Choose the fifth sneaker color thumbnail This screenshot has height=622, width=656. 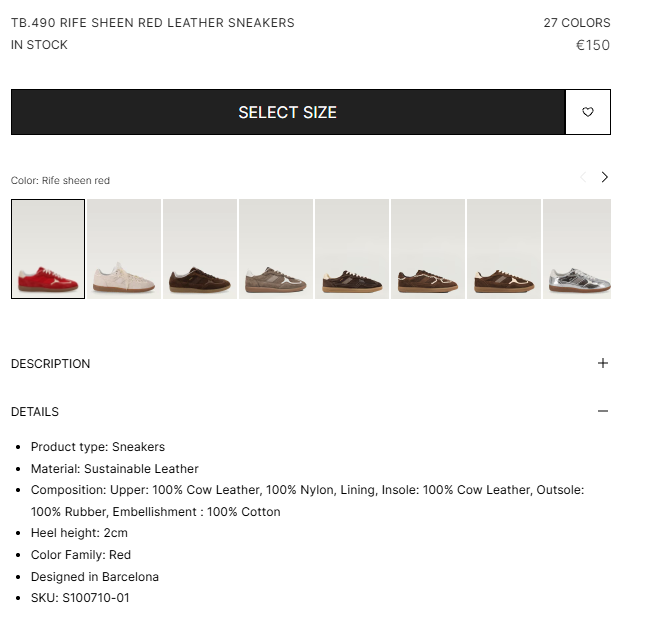[x=352, y=249]
